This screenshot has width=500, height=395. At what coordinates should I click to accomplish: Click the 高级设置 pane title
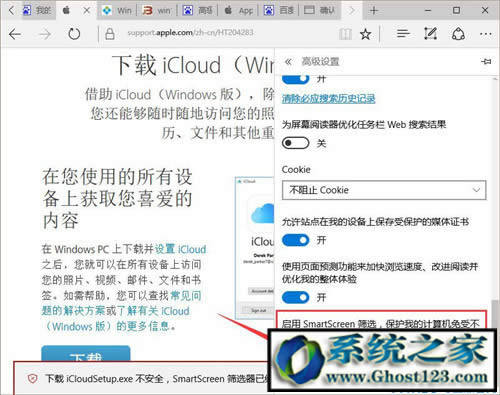click(x=320, y=62)
